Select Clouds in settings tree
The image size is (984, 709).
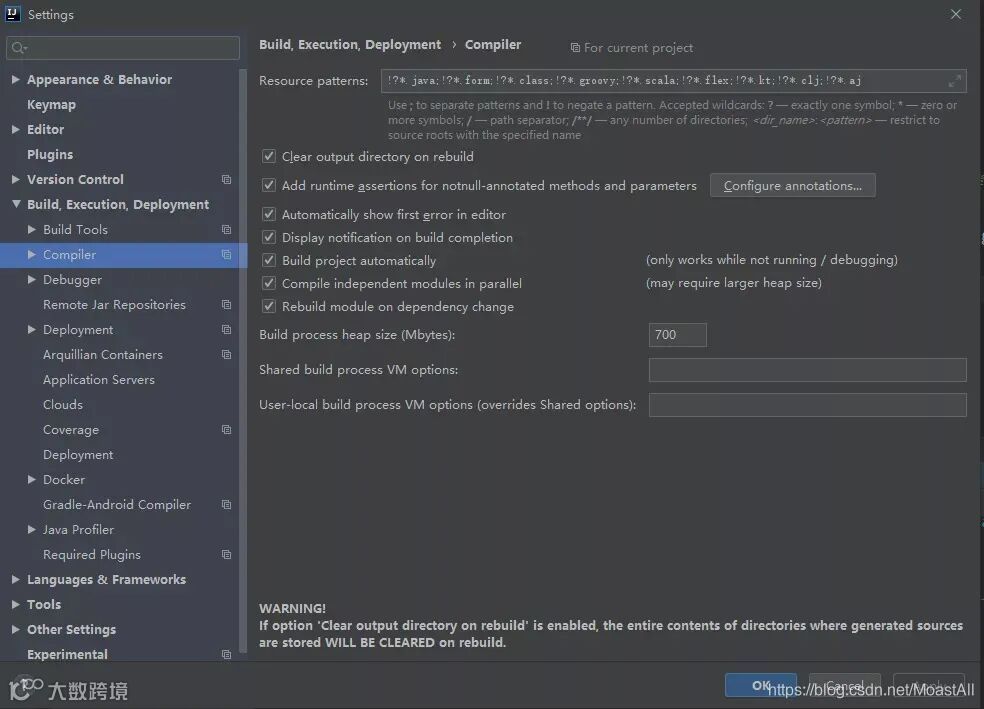(x=63, y=405)
